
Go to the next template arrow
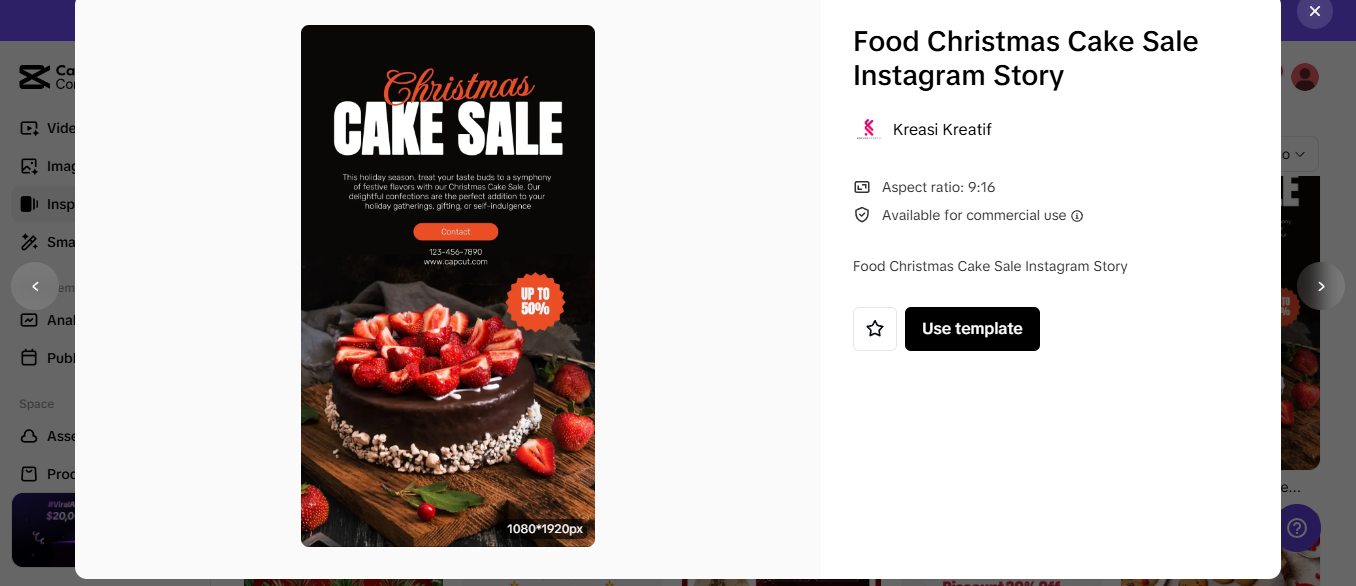tap(1321, 286)
